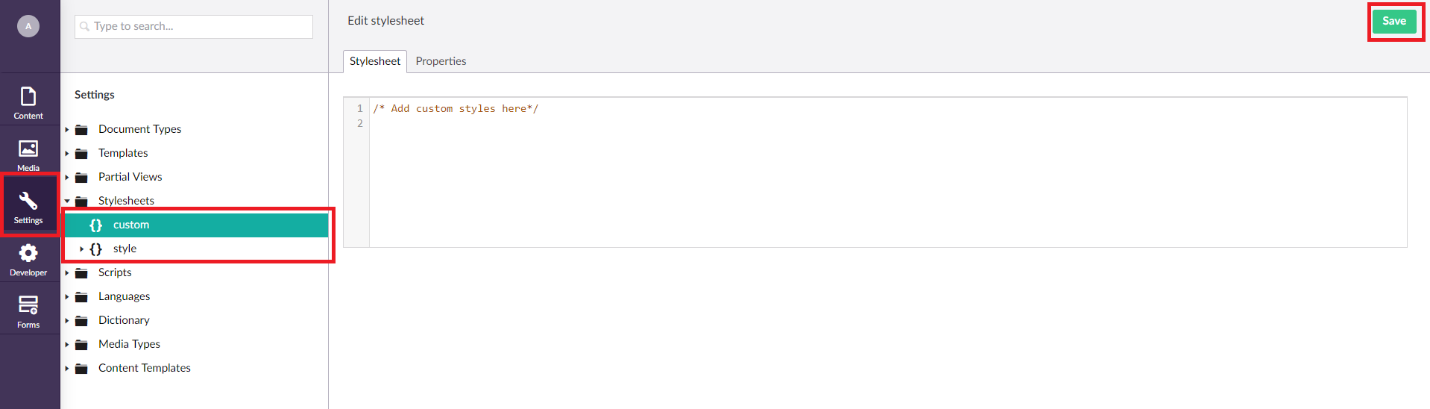
Task: Select the Stylesheet tab
Action: pos(375,61)
